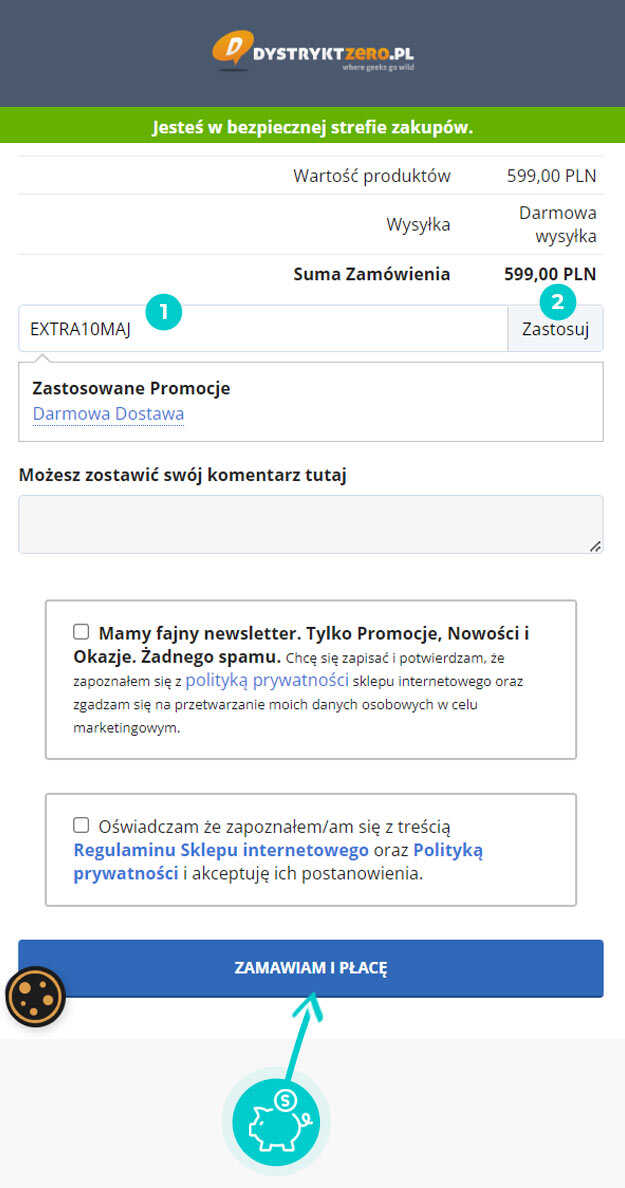Viewport: 625px width, 1188px height.
Task: Tick the store regulations acceptance checkbox
Action: tap(81, 824)
